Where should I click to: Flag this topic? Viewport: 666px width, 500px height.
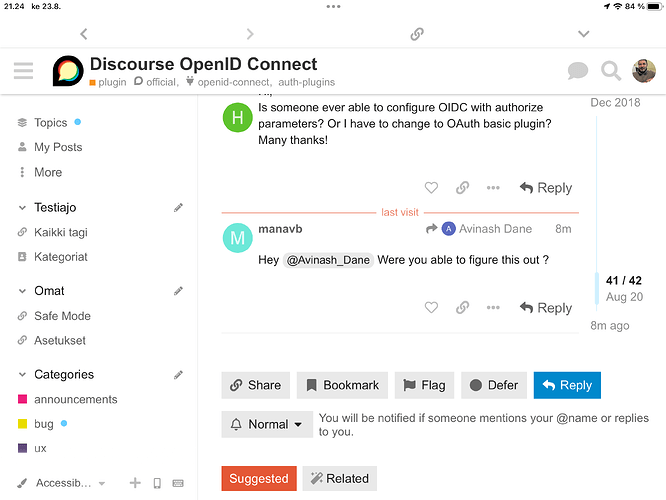point(424,385)
